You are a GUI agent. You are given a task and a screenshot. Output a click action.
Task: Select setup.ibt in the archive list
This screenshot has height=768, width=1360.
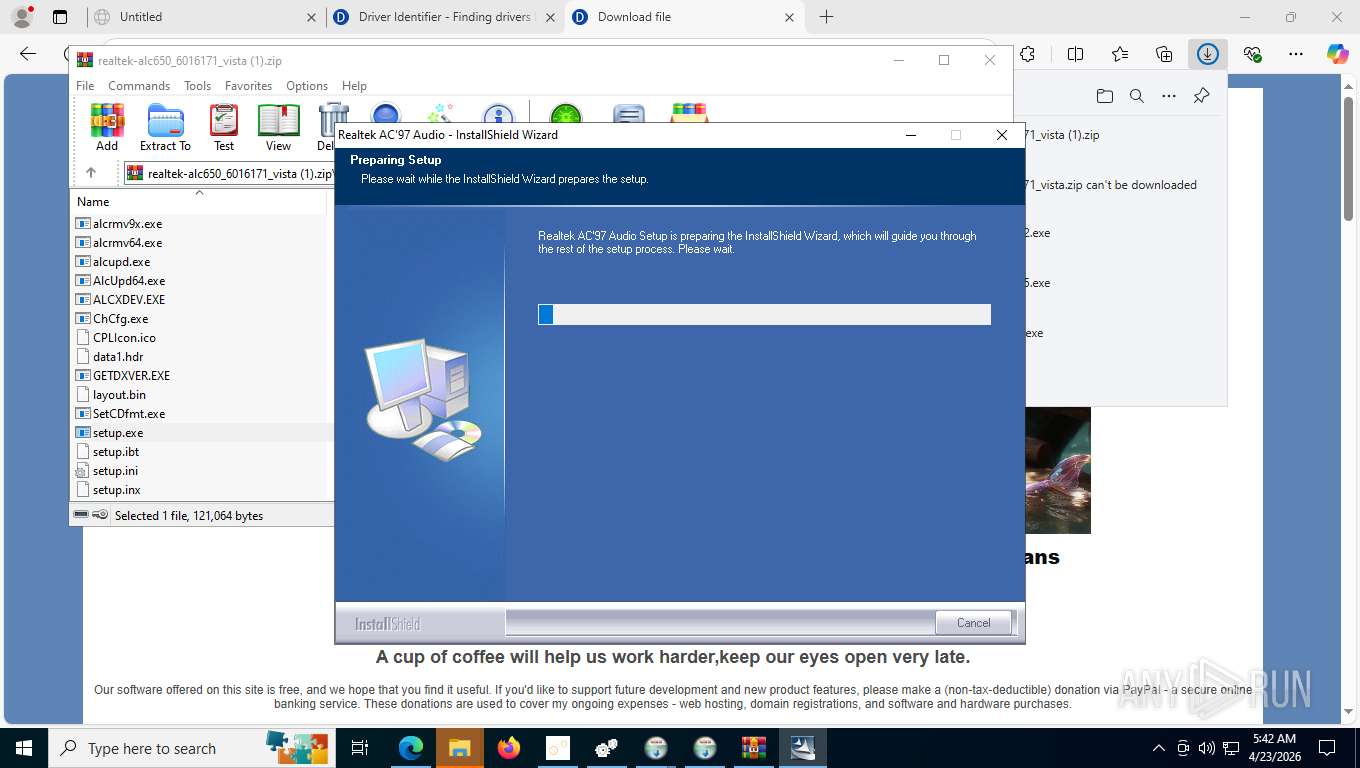116,452
